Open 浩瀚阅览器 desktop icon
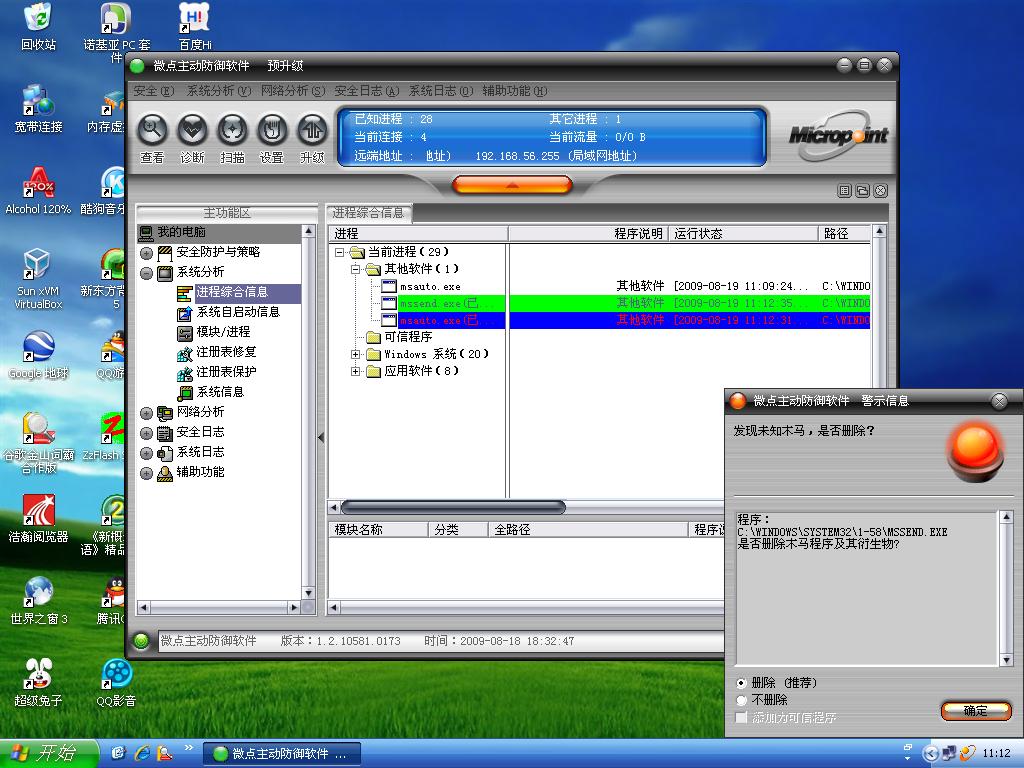1024x768 pixels. pyautogui.click(x=39, y=519)
